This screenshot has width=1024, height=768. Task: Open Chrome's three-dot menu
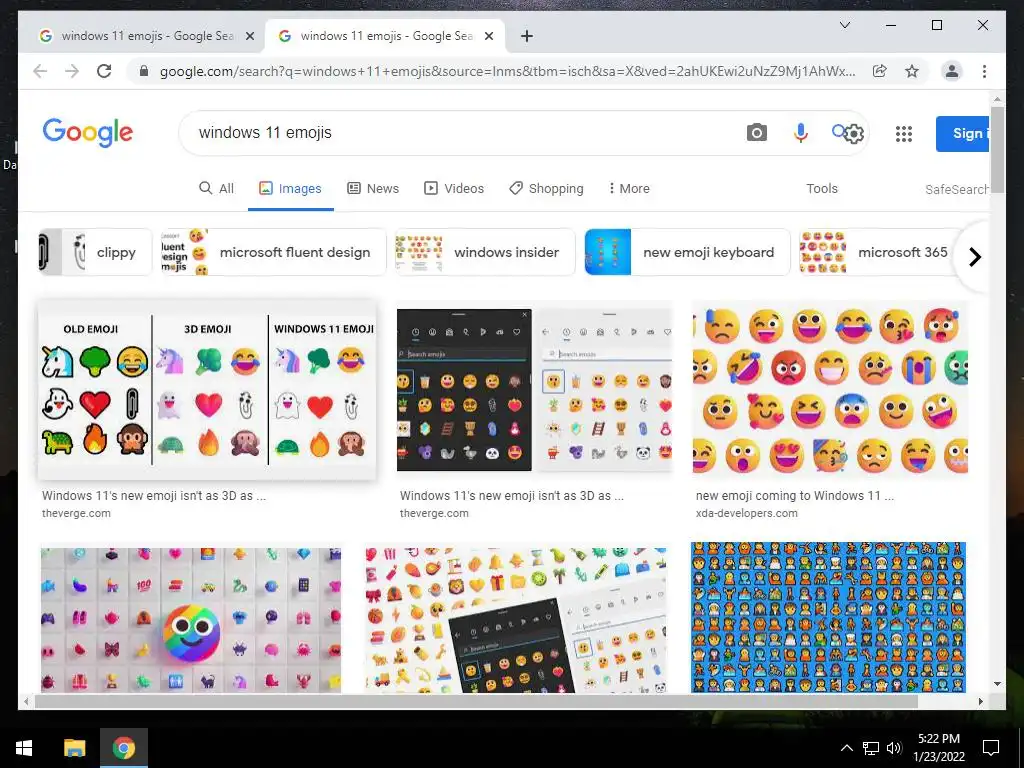(x=984, y=71)
